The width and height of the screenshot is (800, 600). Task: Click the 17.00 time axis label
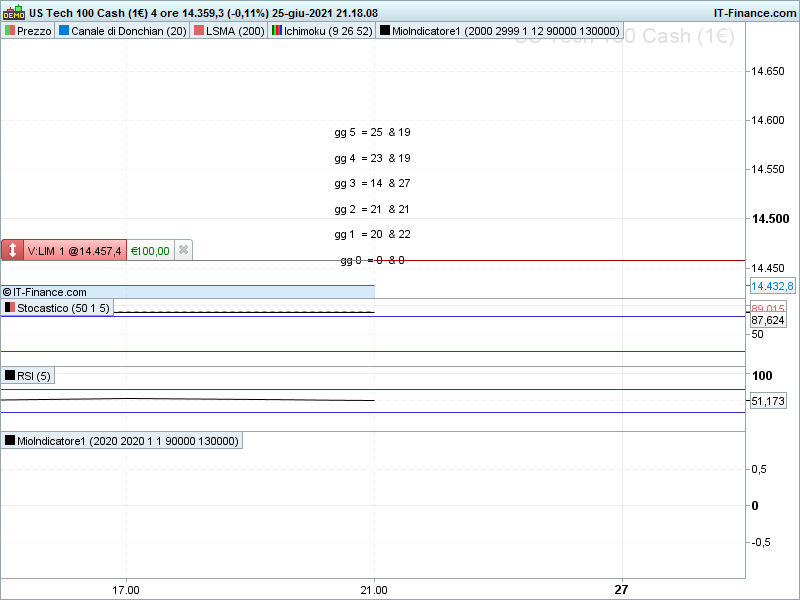tap(126, 590)
